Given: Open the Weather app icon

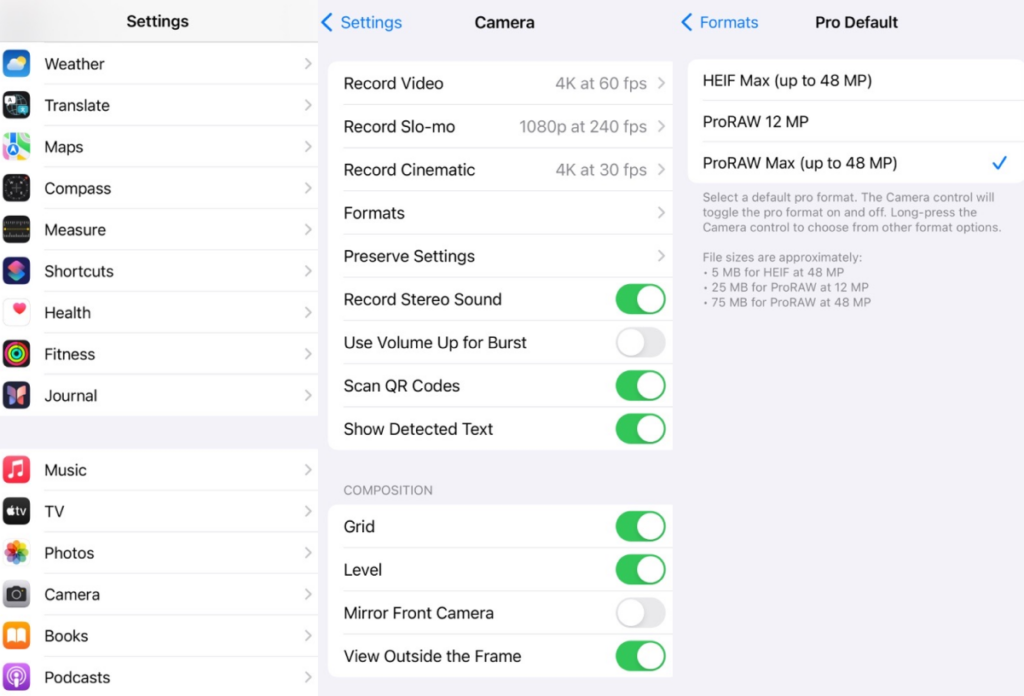Looking at the screenshot, I should (x=17, y=64).
